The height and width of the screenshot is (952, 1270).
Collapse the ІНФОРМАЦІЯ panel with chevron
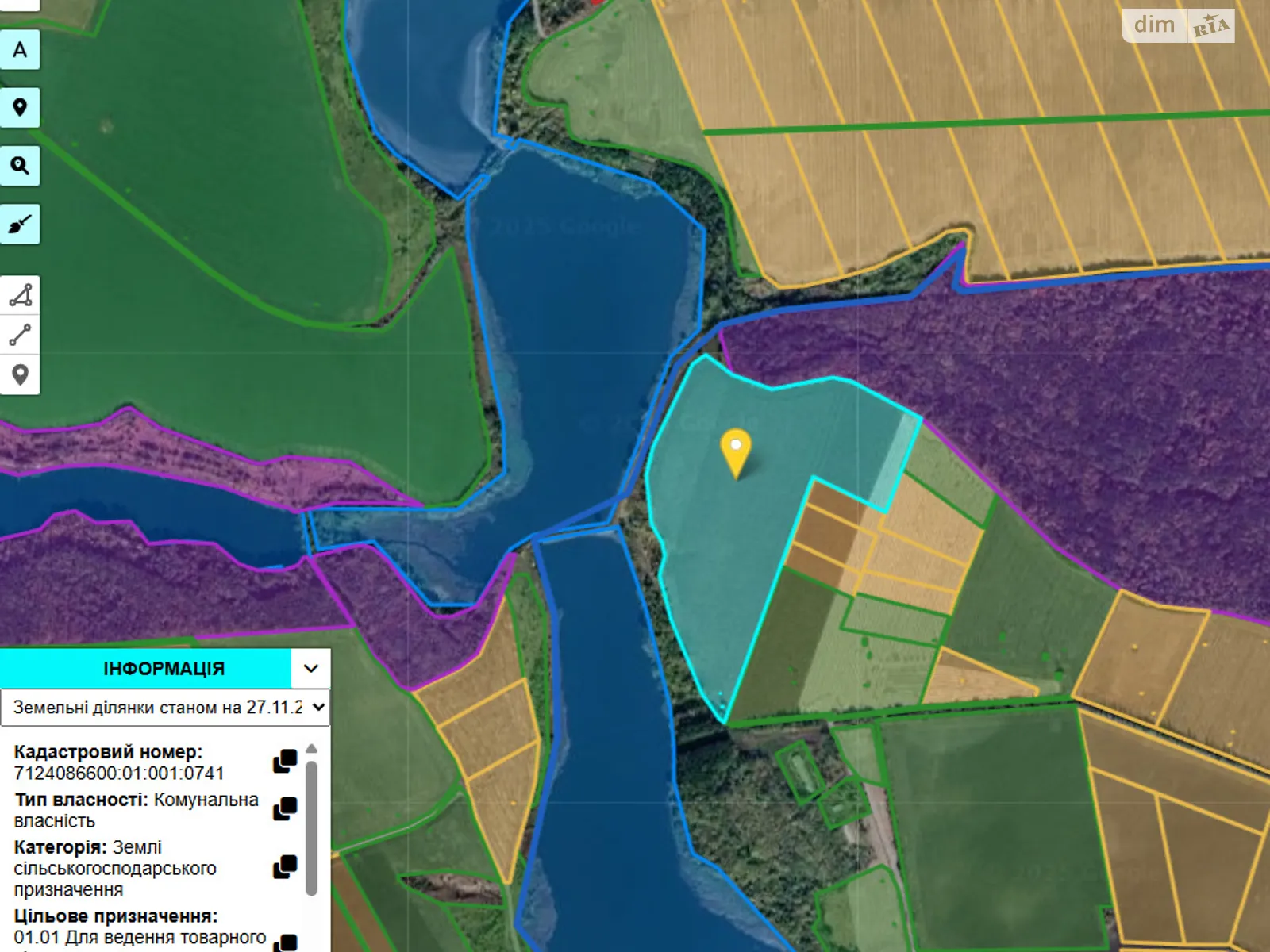point(311,669)
